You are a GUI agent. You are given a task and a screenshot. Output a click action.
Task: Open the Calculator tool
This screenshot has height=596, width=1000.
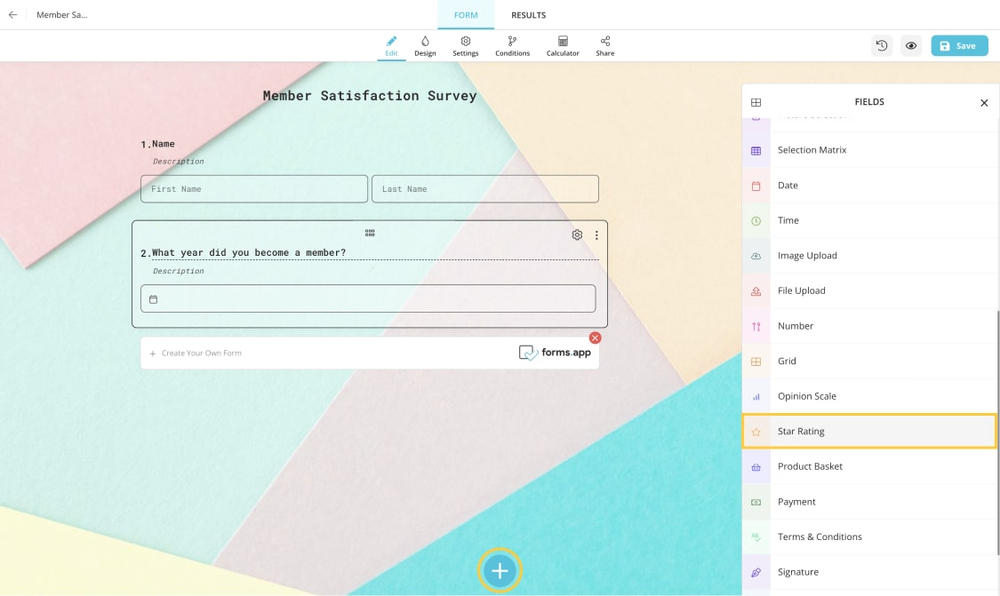coord(562,46)
